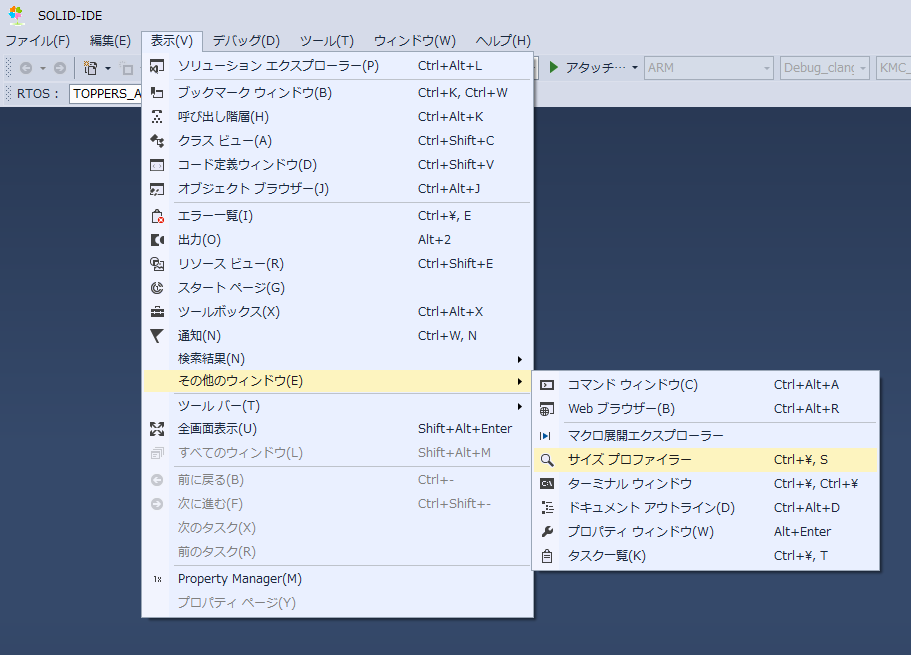Click the RTOS TOPPERS input field
The width and height of the screenshot is (911, 655).
(x=105, y=94)
